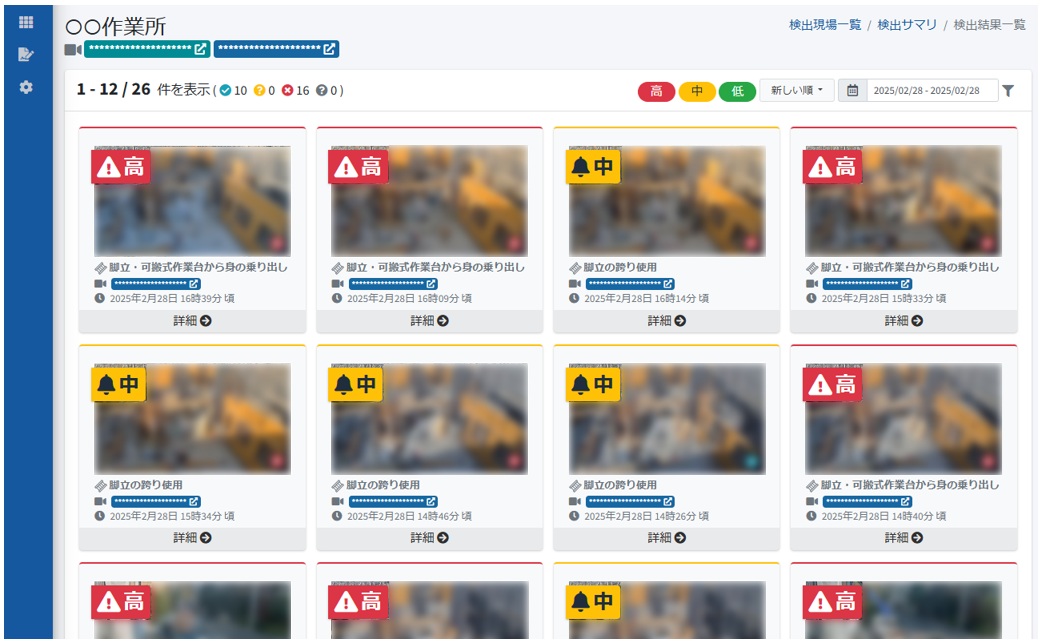Open 詳細 for the 14時46分 detection

[429, 538]
